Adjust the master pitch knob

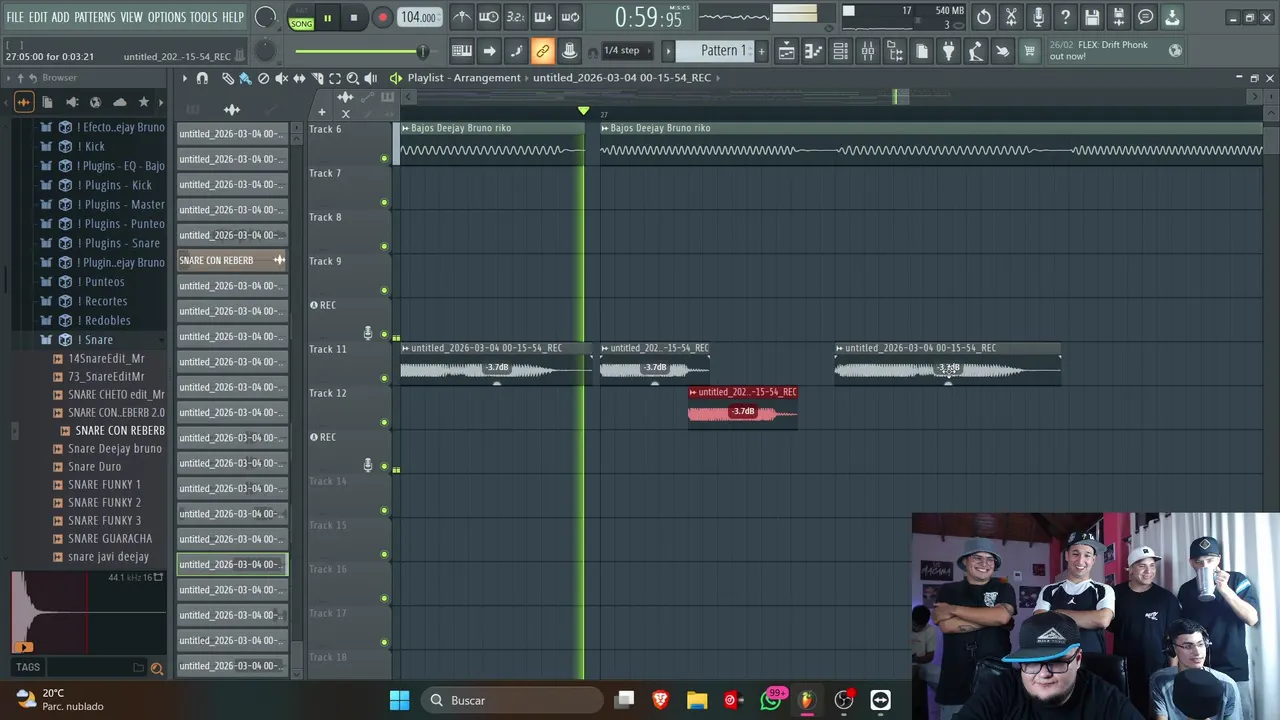(264, 51)
